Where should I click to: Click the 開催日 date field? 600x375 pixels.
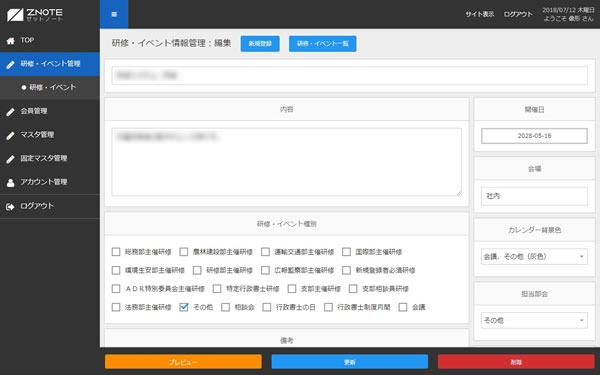(x=534, y=136)
